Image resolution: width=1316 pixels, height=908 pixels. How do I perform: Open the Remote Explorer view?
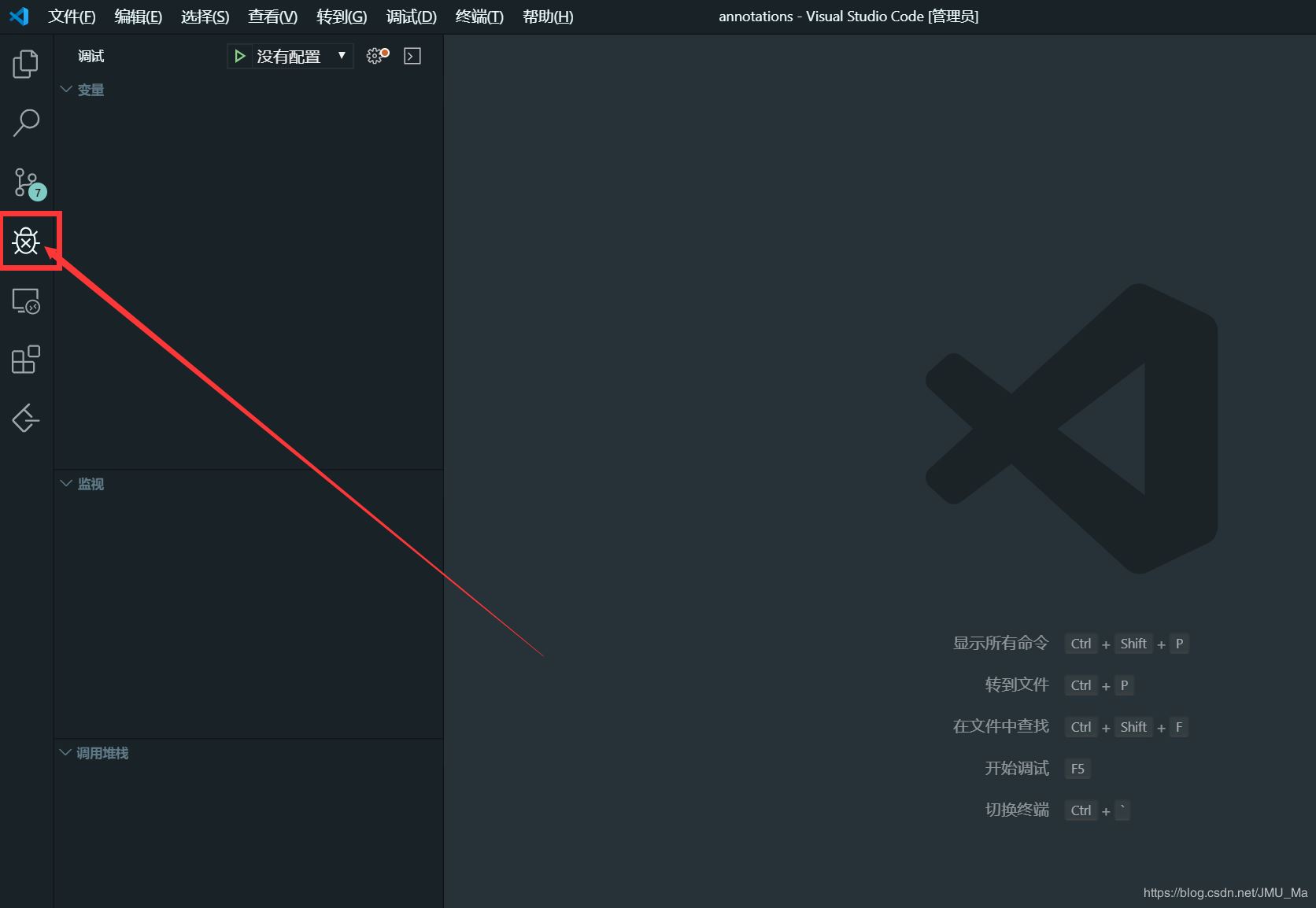coord(26,301)
